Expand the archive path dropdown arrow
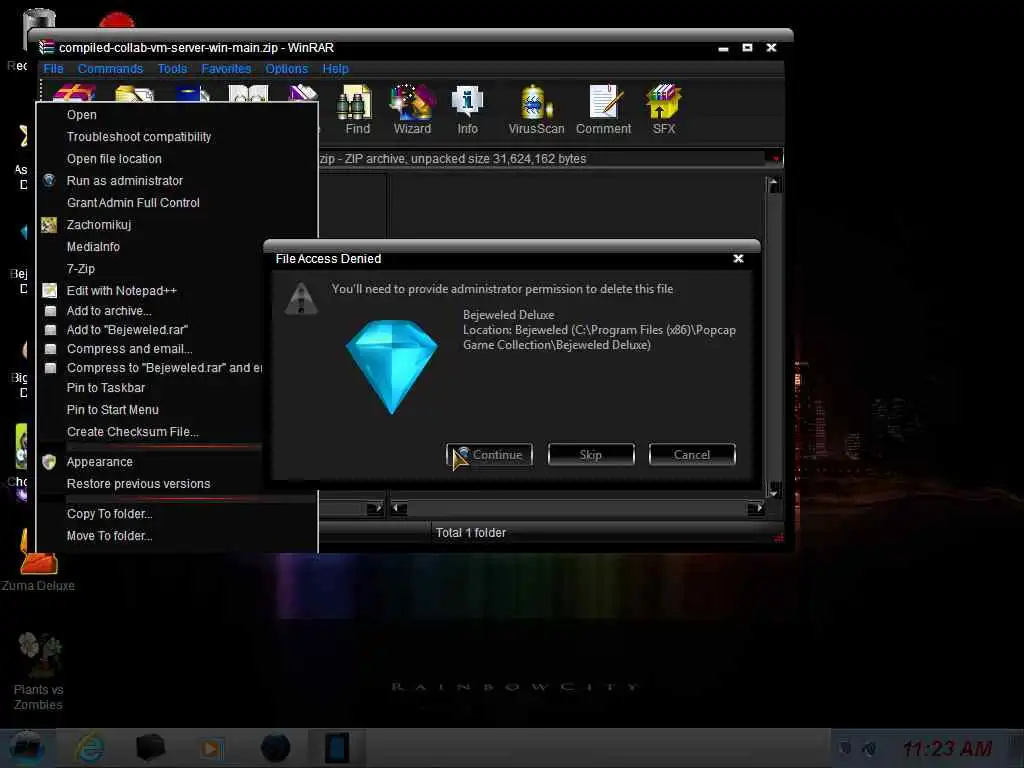Screen dimensions: 1024x768 coord(775,159)
